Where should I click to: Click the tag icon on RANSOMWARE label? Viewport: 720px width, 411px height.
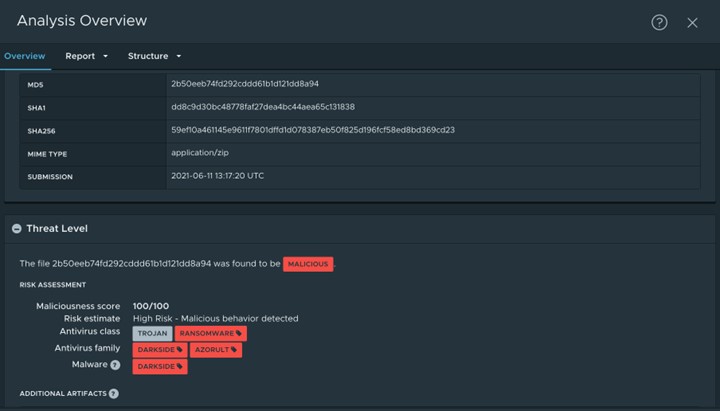240,333
